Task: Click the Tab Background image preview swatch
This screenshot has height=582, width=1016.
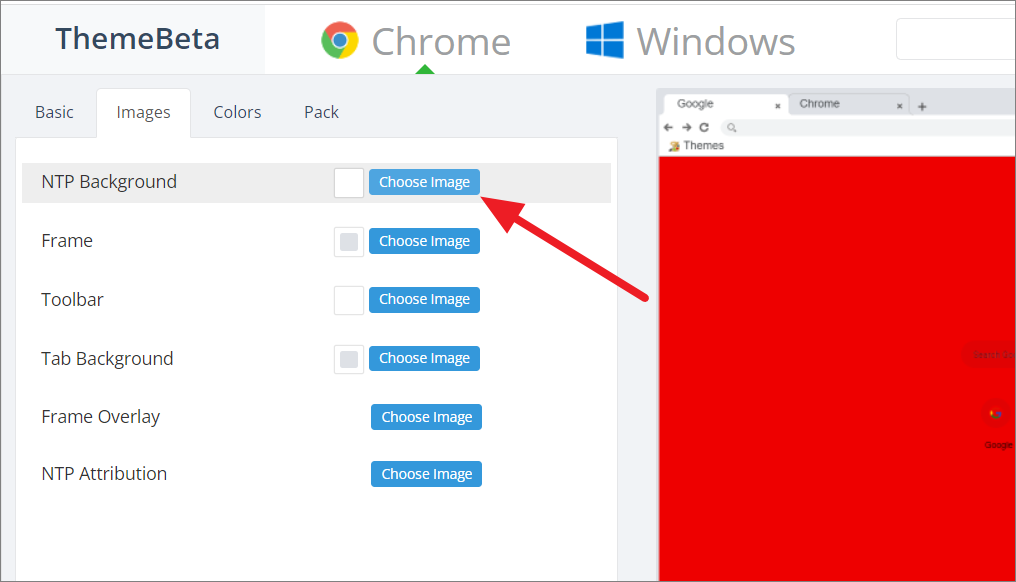Action: [349, 359]
